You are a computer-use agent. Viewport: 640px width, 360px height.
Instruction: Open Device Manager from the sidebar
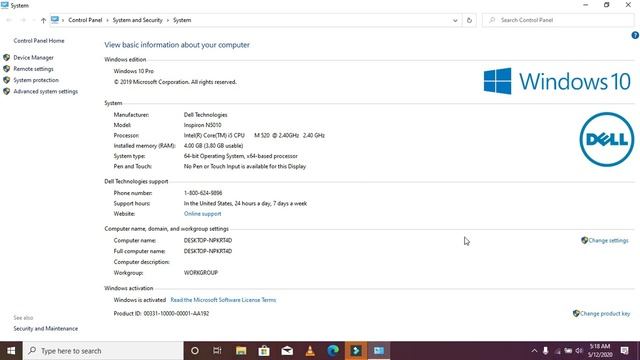click(x=33, y=58)
